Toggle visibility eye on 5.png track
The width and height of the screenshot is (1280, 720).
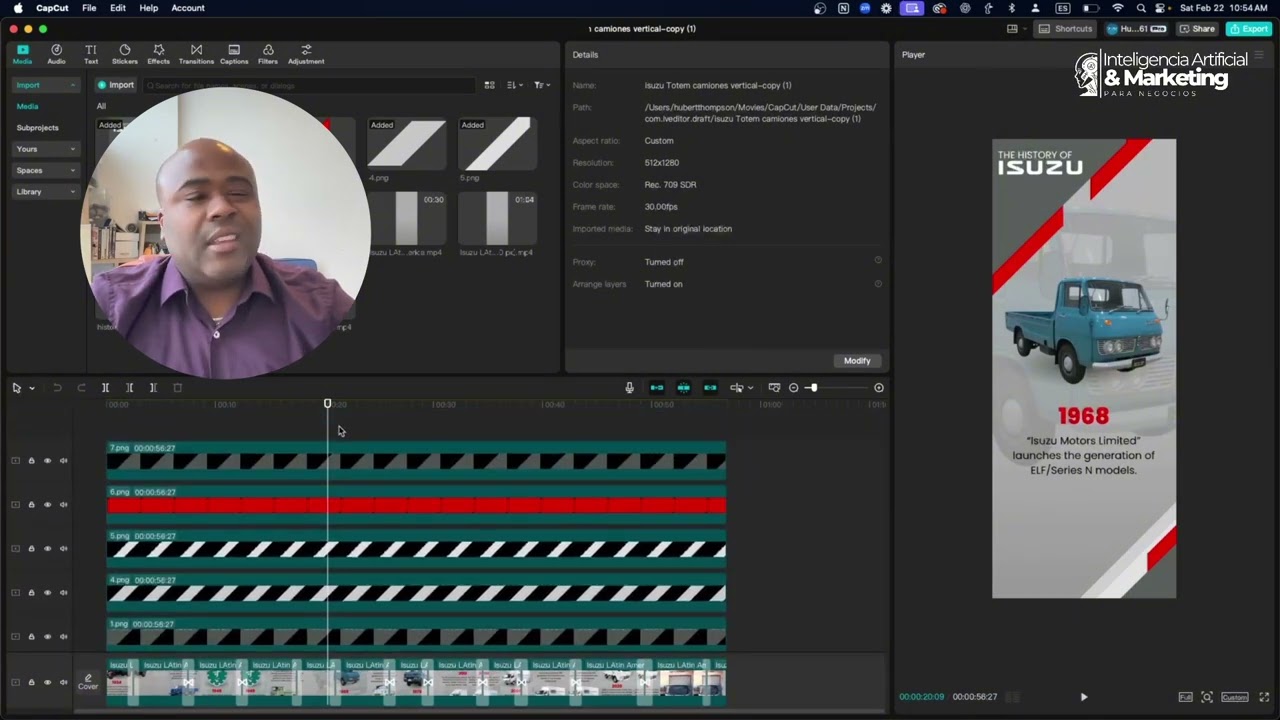tap(47, 549)
